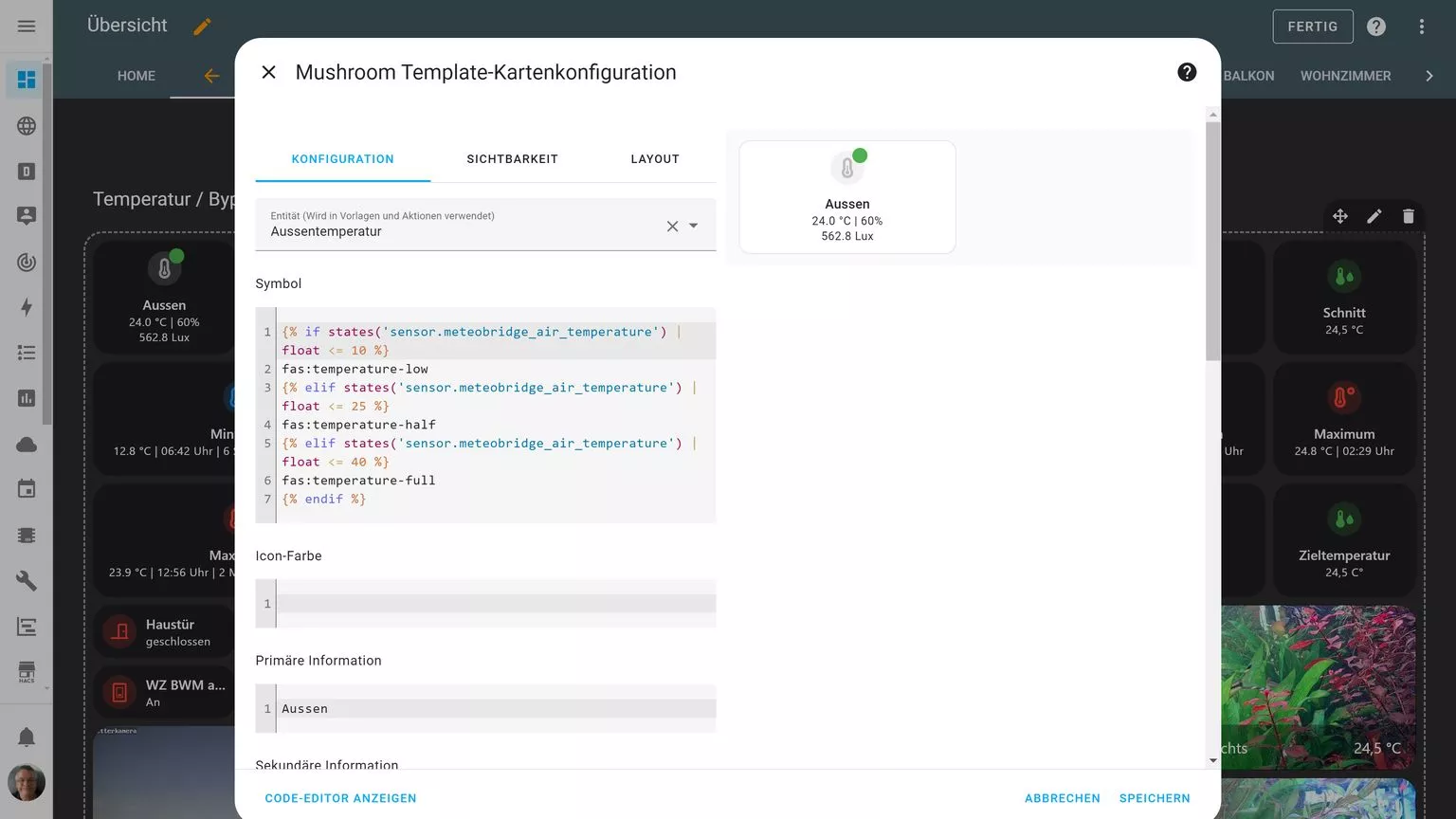Switch to the LAYOUT tab

pos(655,159)
